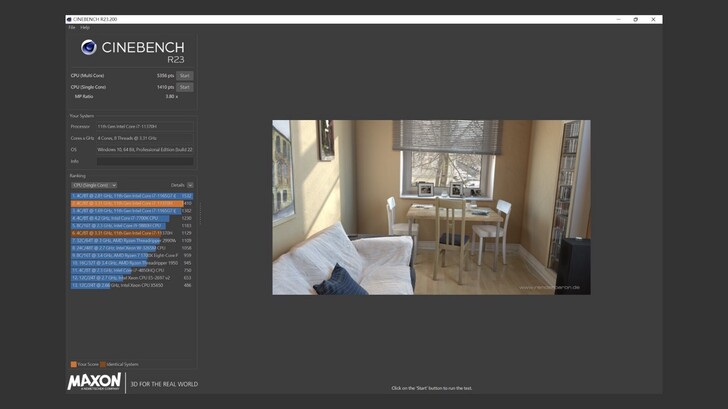
Task: Click the Identical System legend swatch
Action: pos(102,364)
